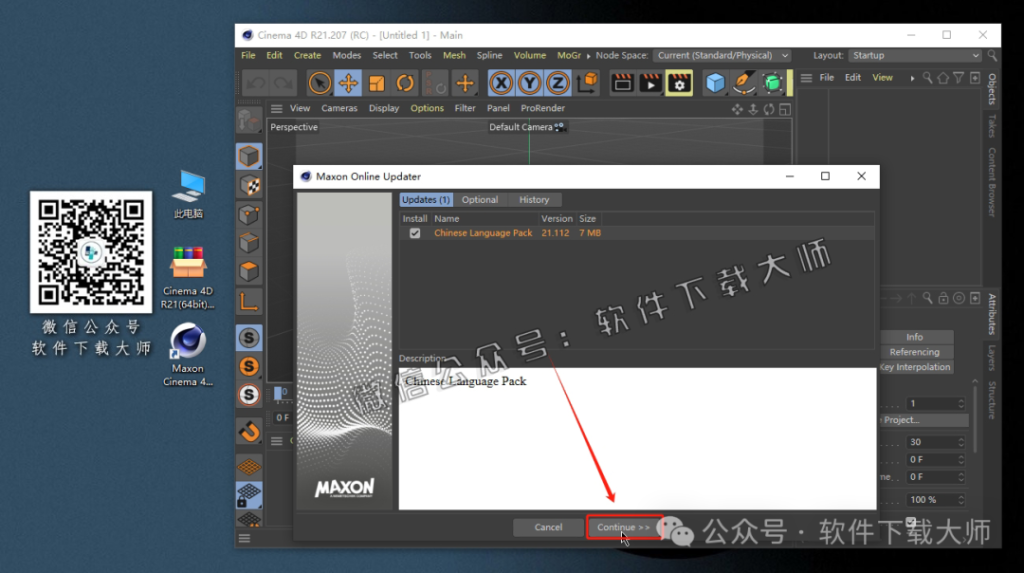Select the Polygons mode icon

pyautogui.click(x=249, y=272)
